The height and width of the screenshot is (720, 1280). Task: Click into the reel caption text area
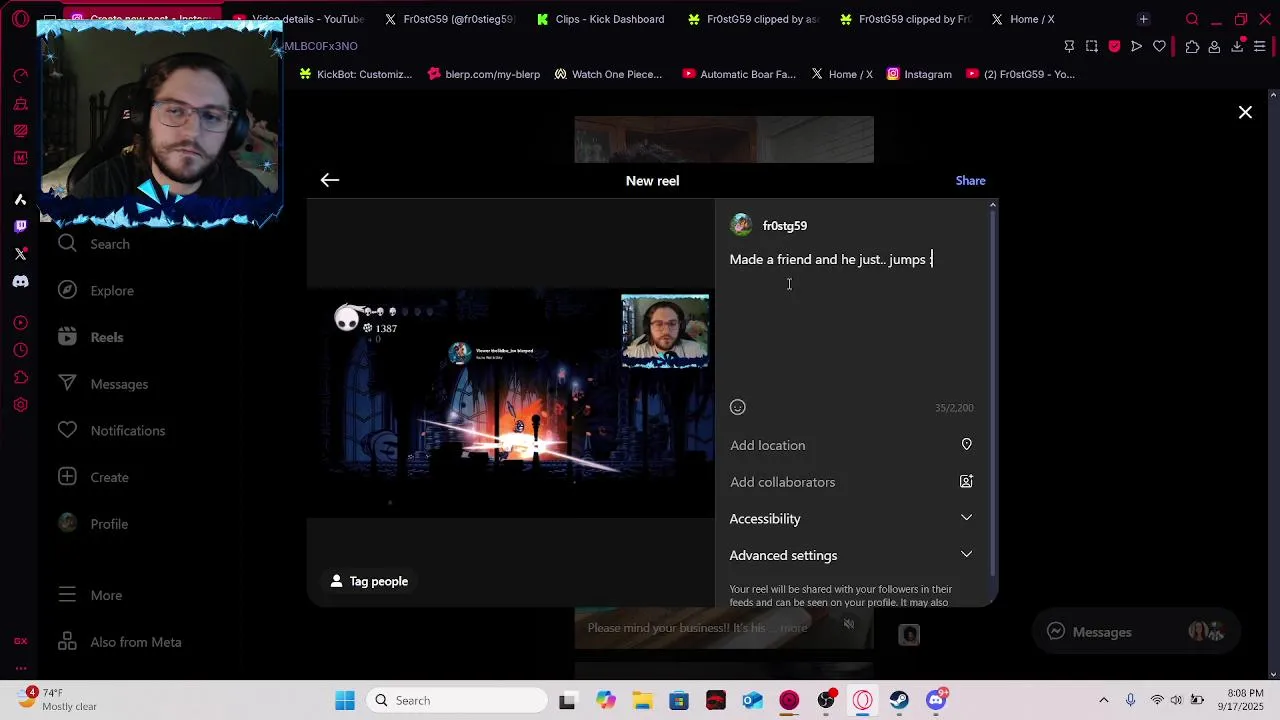(x=851, y=320)
